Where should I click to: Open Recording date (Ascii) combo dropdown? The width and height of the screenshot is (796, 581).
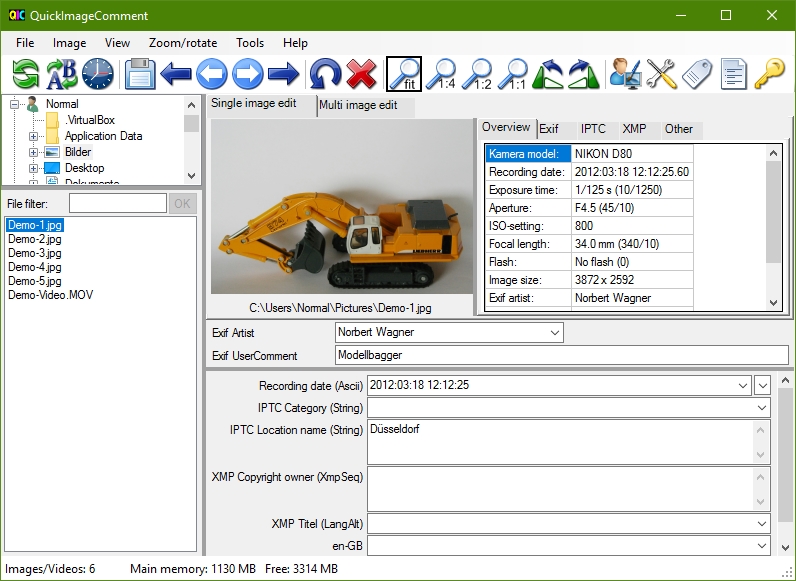pyautogui.click(x=743, y=385)
